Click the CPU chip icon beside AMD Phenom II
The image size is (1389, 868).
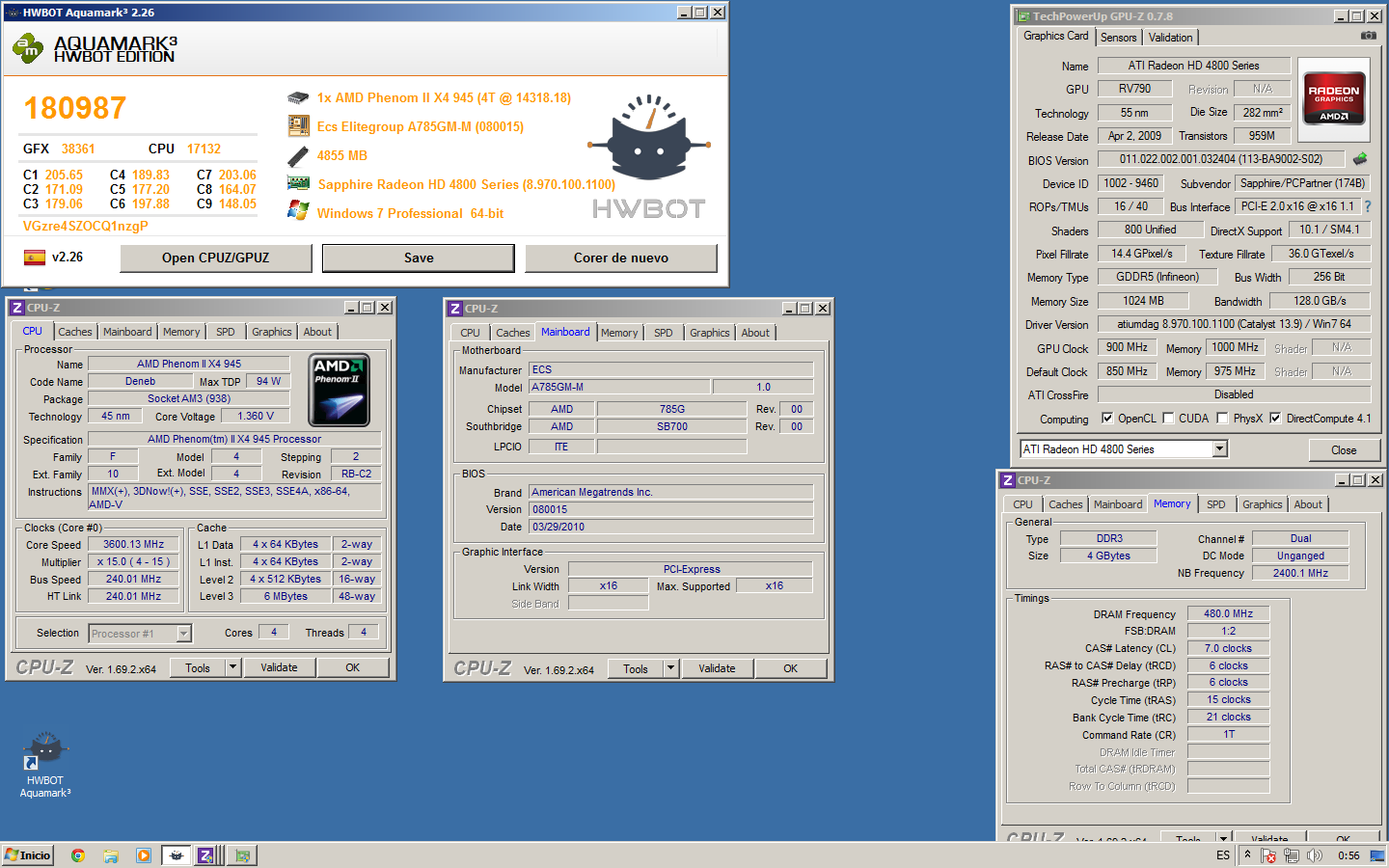click(x=298, y=97)
